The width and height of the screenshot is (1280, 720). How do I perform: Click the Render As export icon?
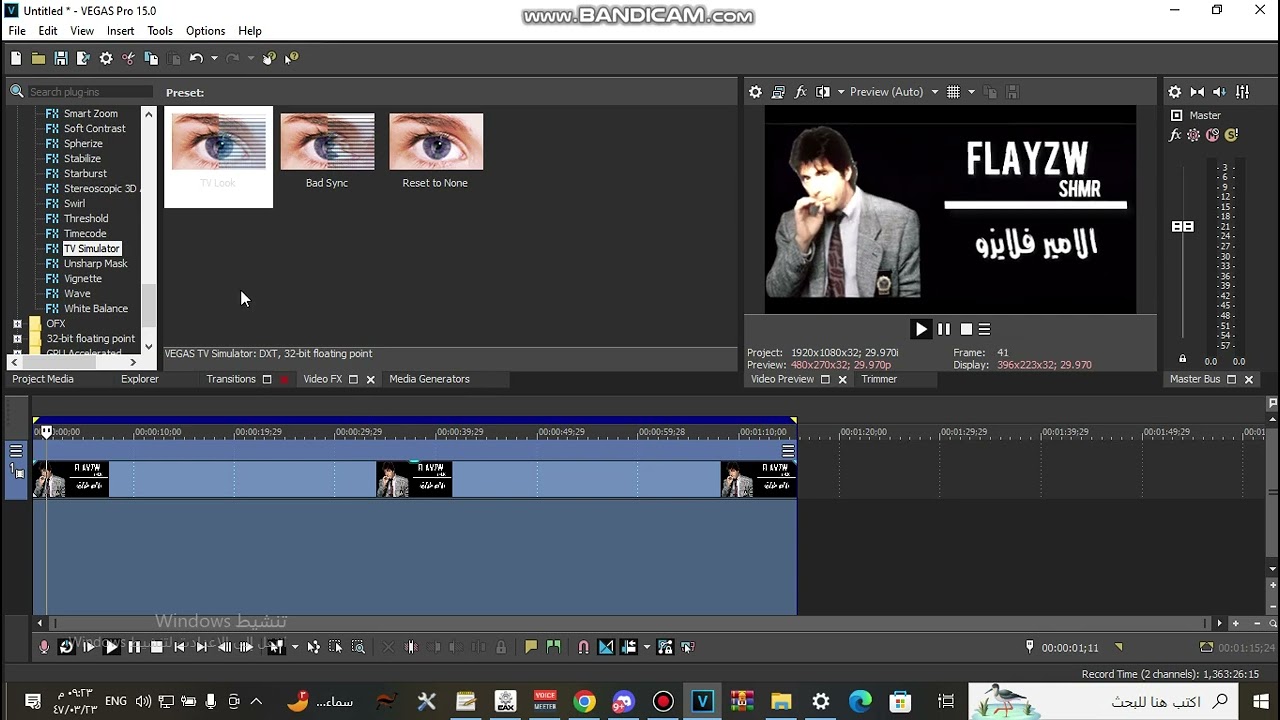[x=83, y=59]
